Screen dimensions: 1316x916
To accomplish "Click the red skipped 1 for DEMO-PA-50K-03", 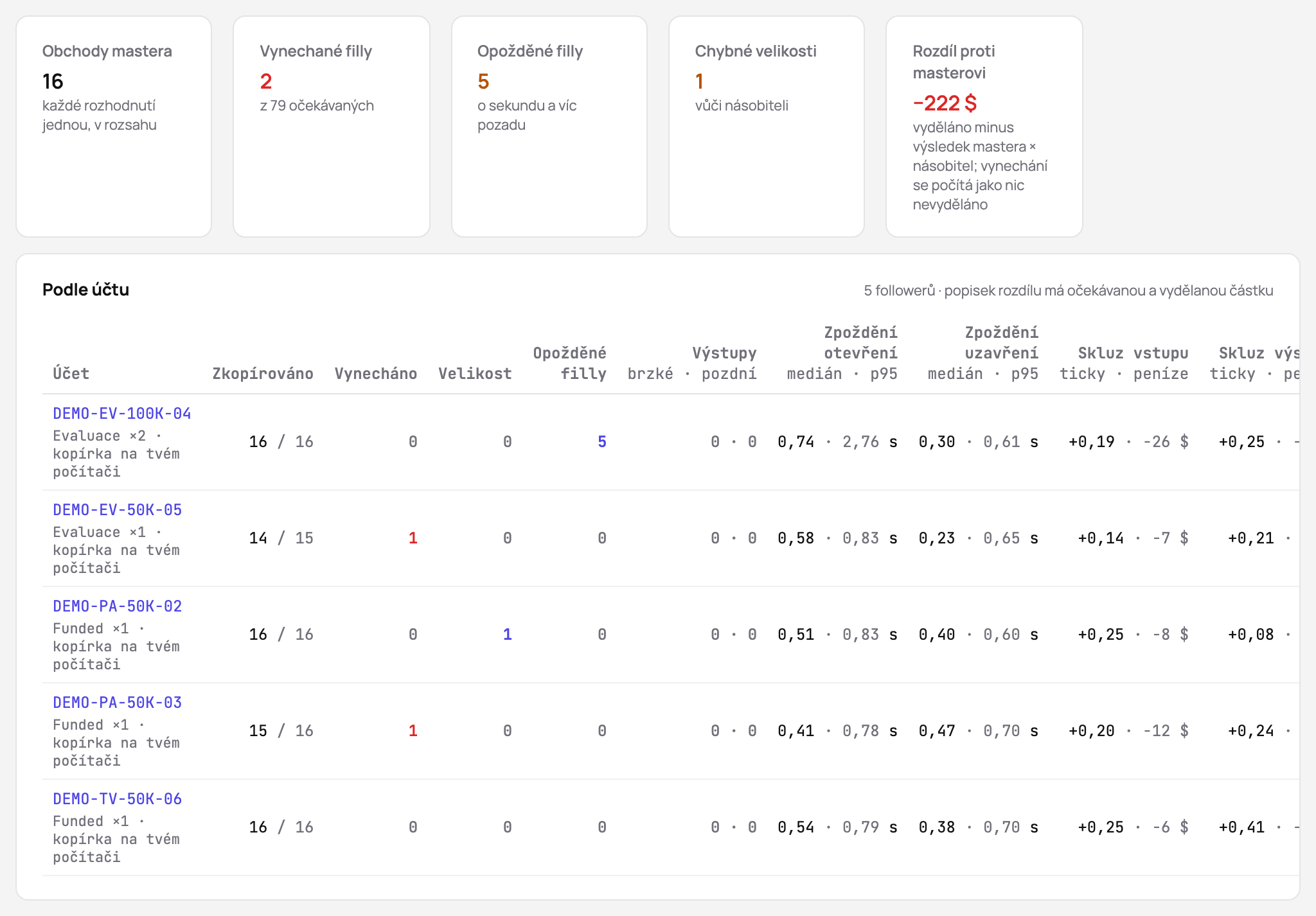I will [x=413, y=731].
